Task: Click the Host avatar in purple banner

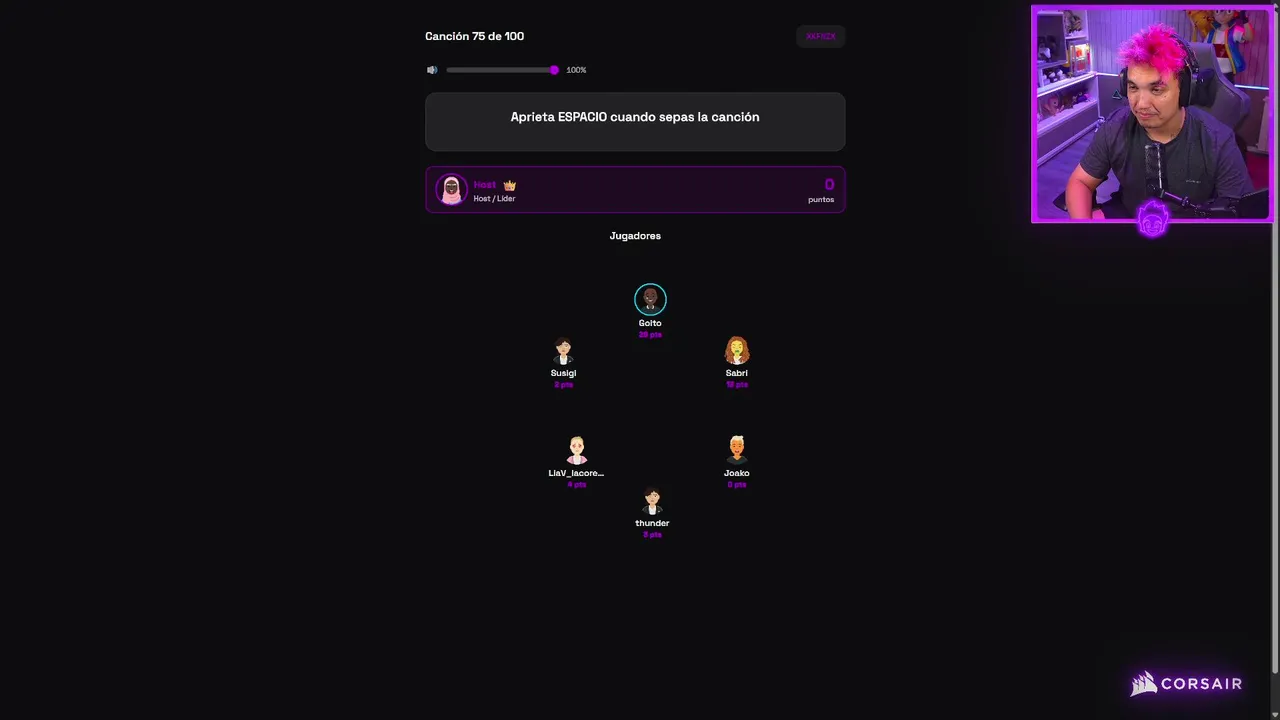Action: point(451,189)
